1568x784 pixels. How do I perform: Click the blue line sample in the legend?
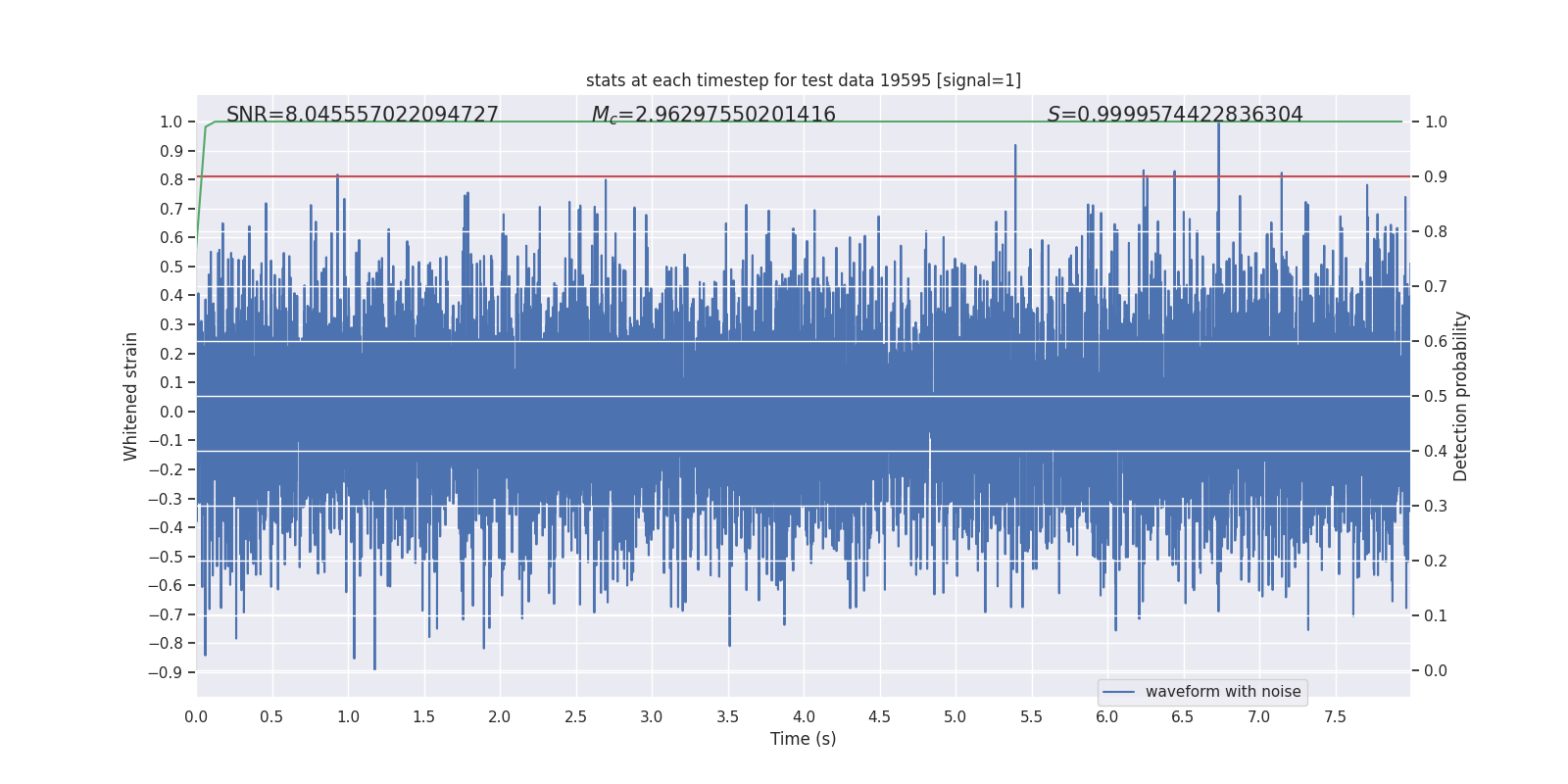coord(1119,692)
